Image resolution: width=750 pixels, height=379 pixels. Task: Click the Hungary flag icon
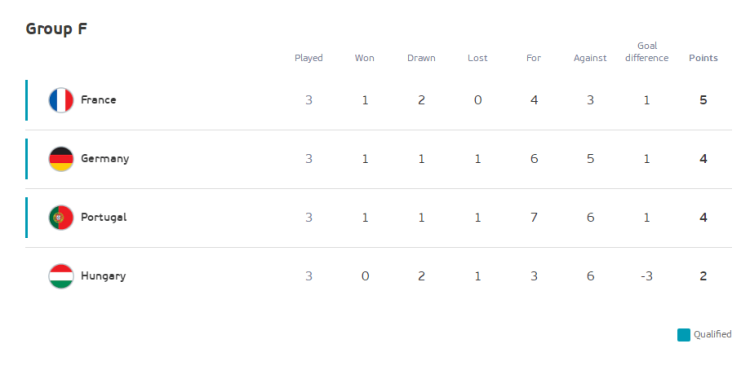[61, 276]
